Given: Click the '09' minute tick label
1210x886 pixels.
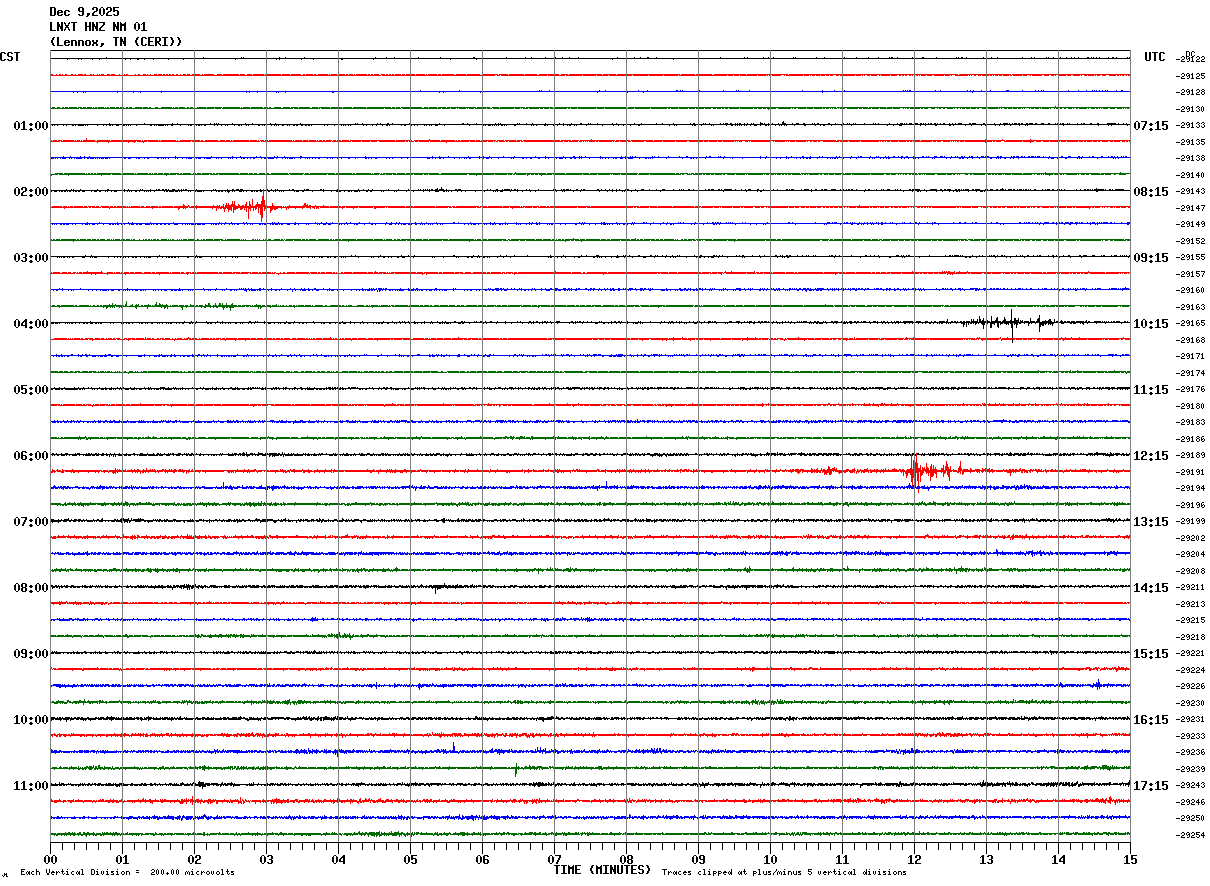Looking at the screenshot, I should [698, 859].
